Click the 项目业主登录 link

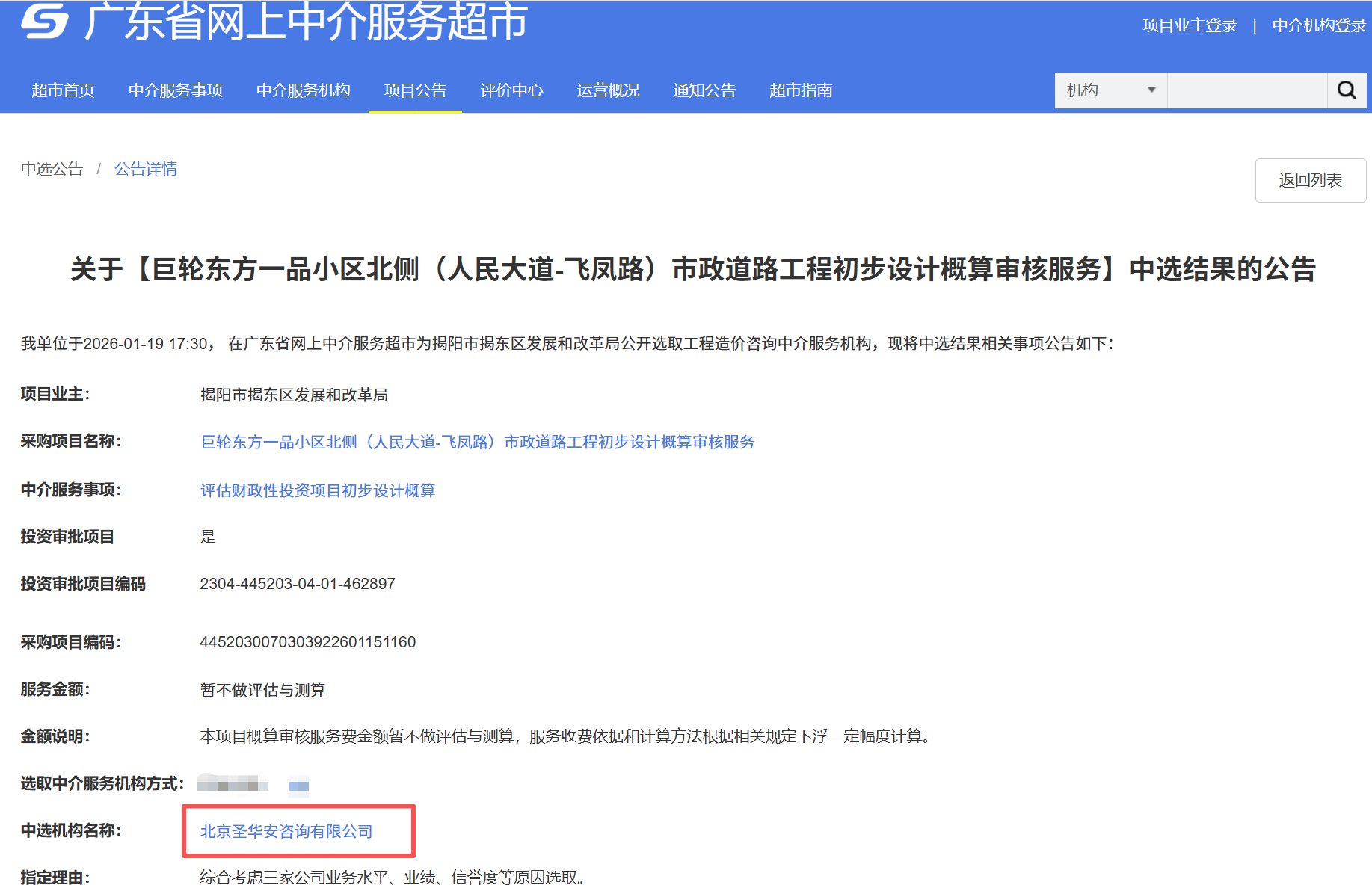click(1189, 25)
